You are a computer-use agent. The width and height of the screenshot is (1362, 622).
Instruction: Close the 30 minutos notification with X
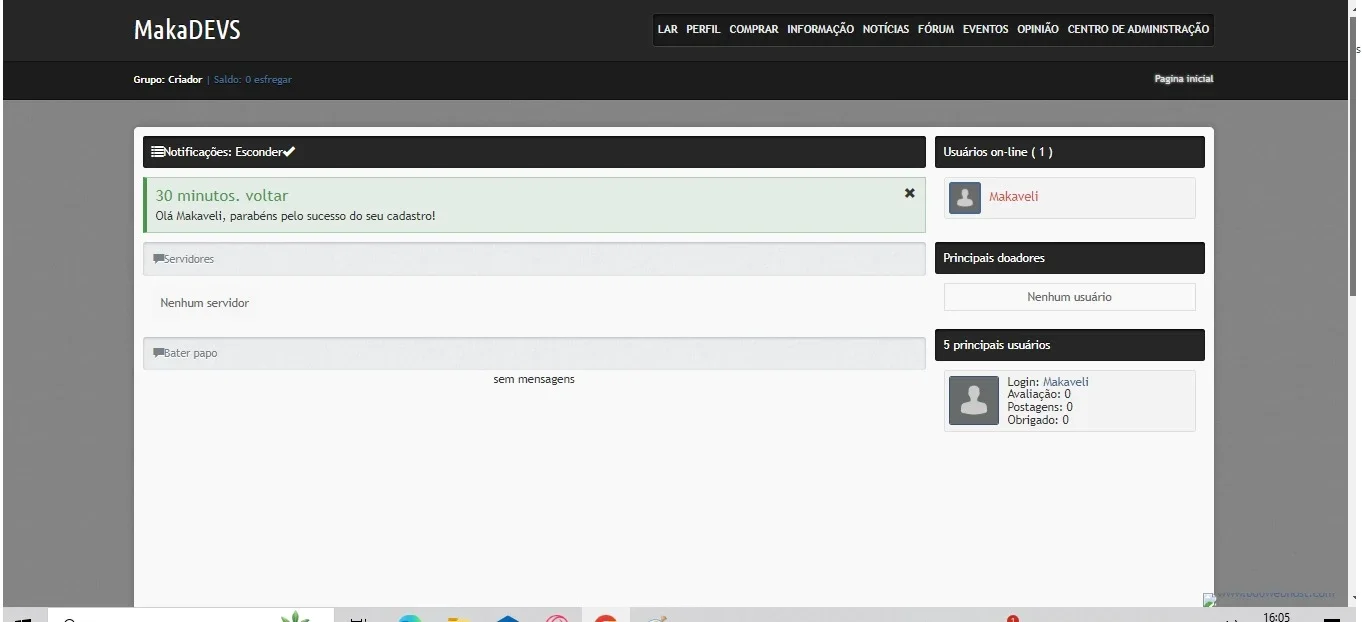(909, 193)
